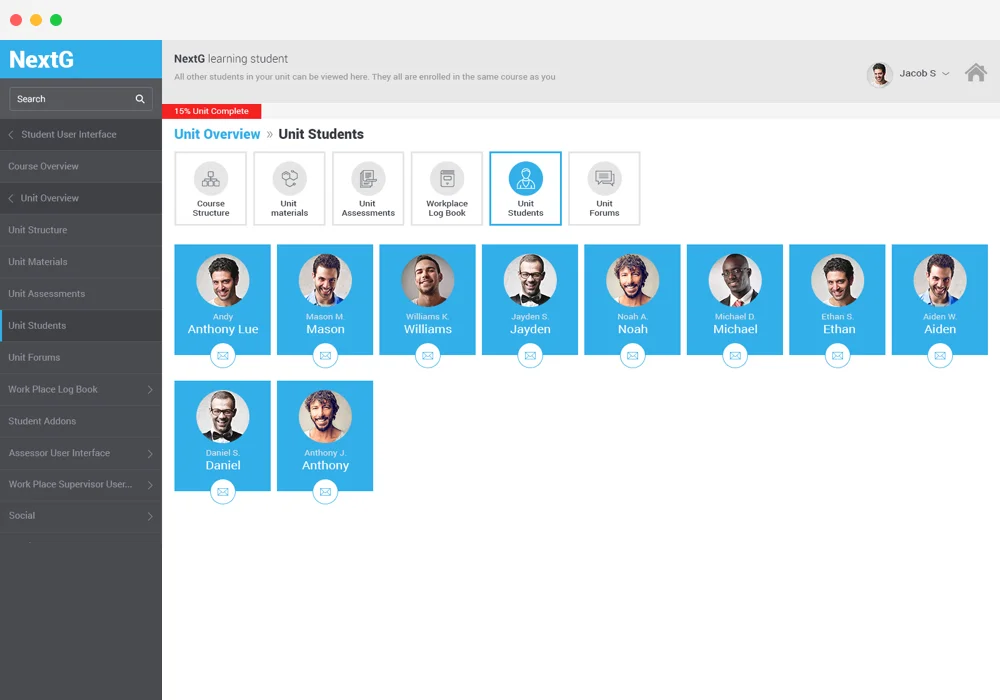Click the envelope icon under Daniel S.
This screenshot has height=700, width=1000.
point(222,491)
